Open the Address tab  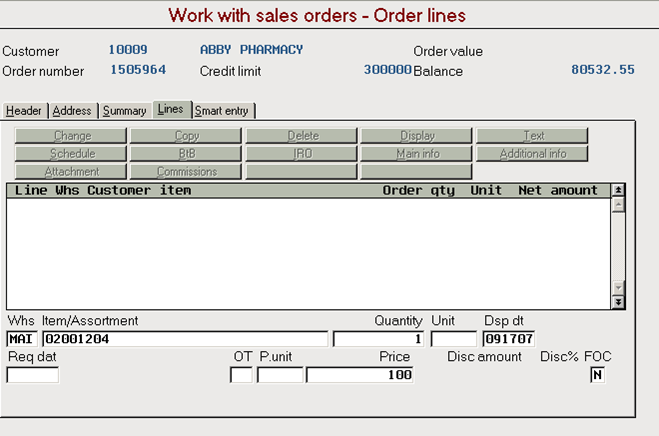click(x=72, y=111)
